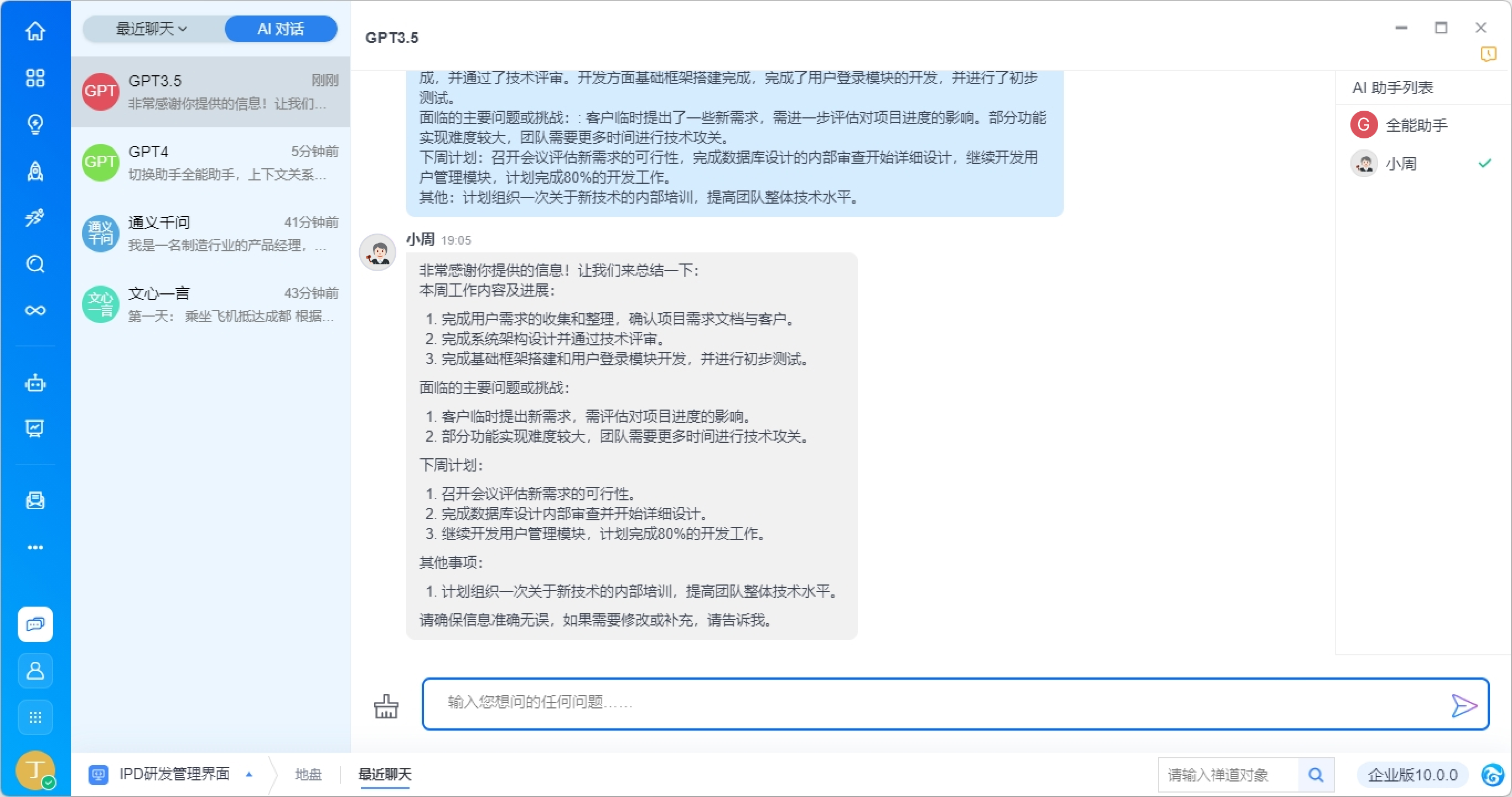Expand the IPD研发管理界面 arrow menu
The image size is (1512, 797).
pos(249,774)
